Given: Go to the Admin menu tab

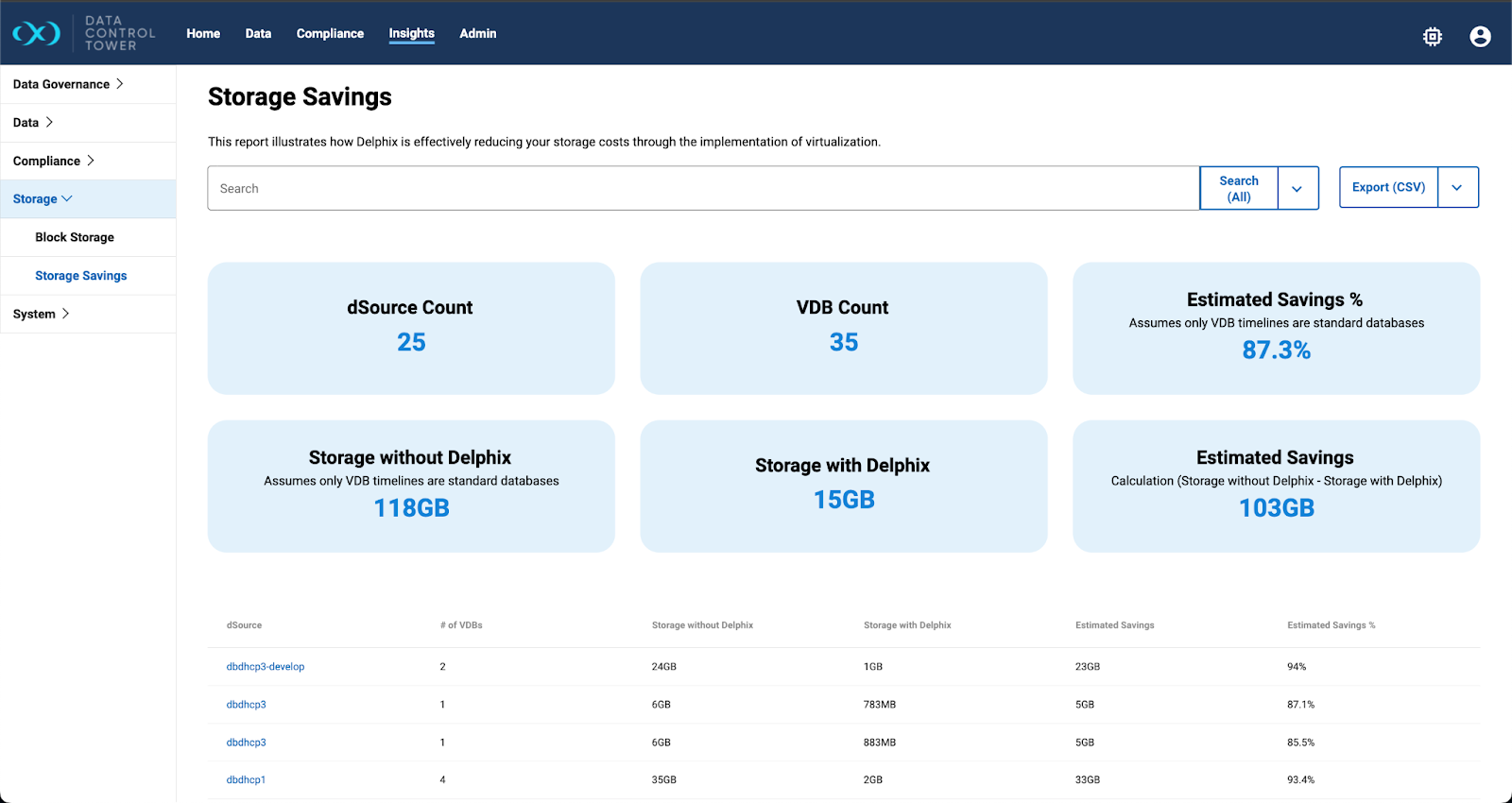Looking at the screenshot, I should pos(477,33).
